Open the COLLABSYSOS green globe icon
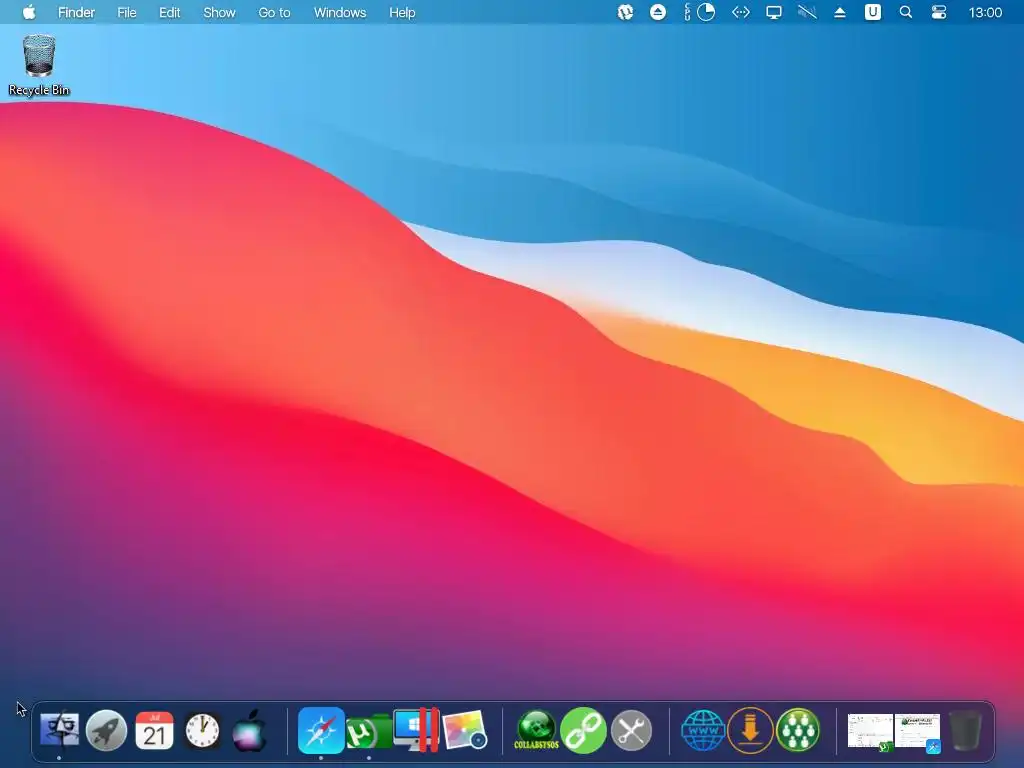Image resolution: width=1024 pixels, height=768 pixels. [537, 729]
